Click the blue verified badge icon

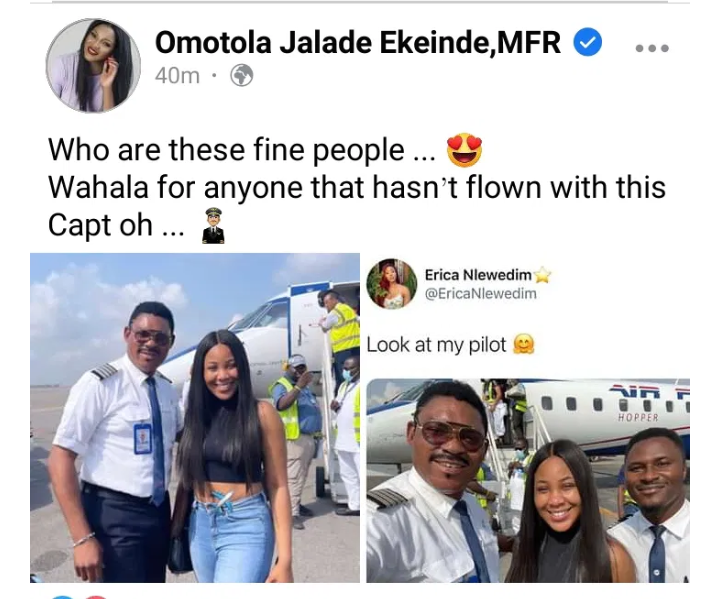click(588, 42)
